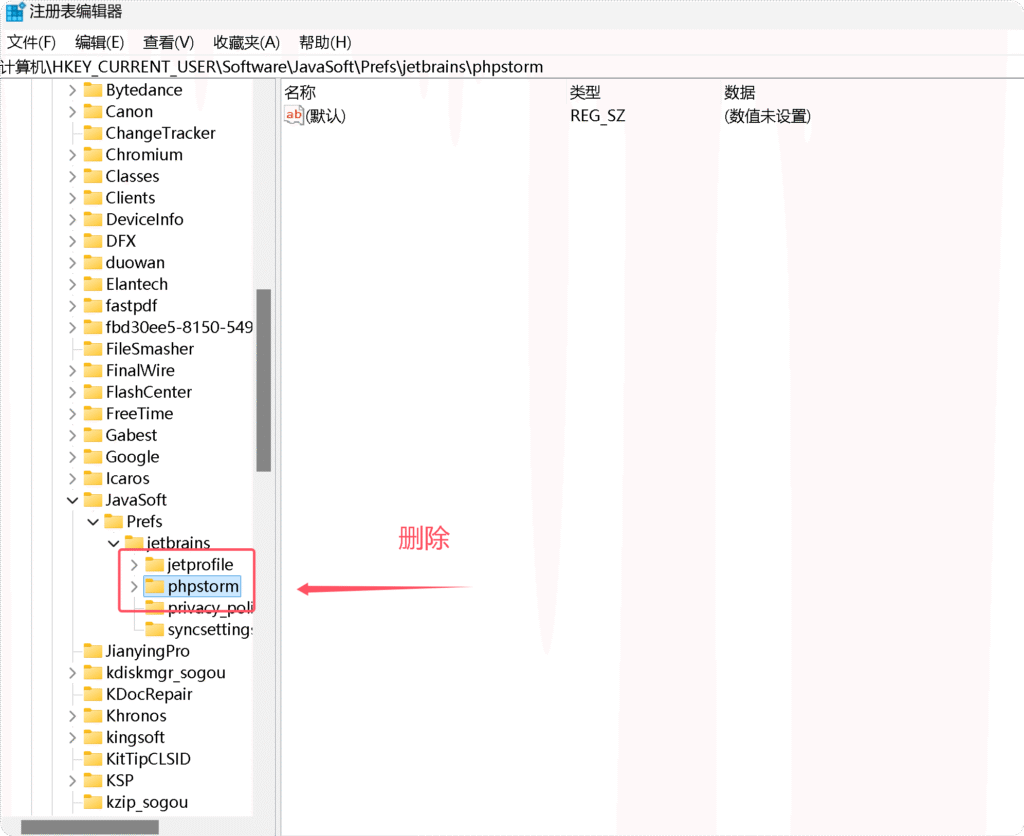Expand the Bytedance key
The width and height of the screenshot is (1024, 836).
point(72,90)
